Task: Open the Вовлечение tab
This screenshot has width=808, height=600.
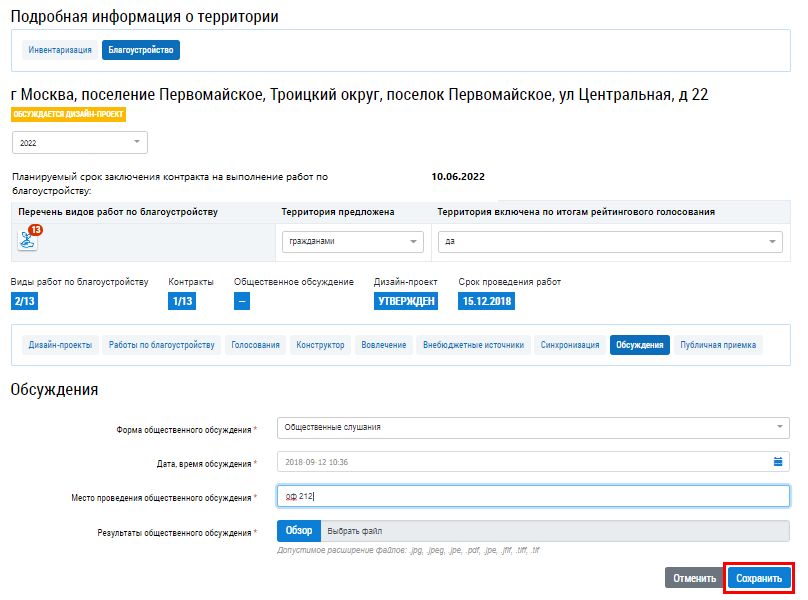Action: click(x=384, y=345)
